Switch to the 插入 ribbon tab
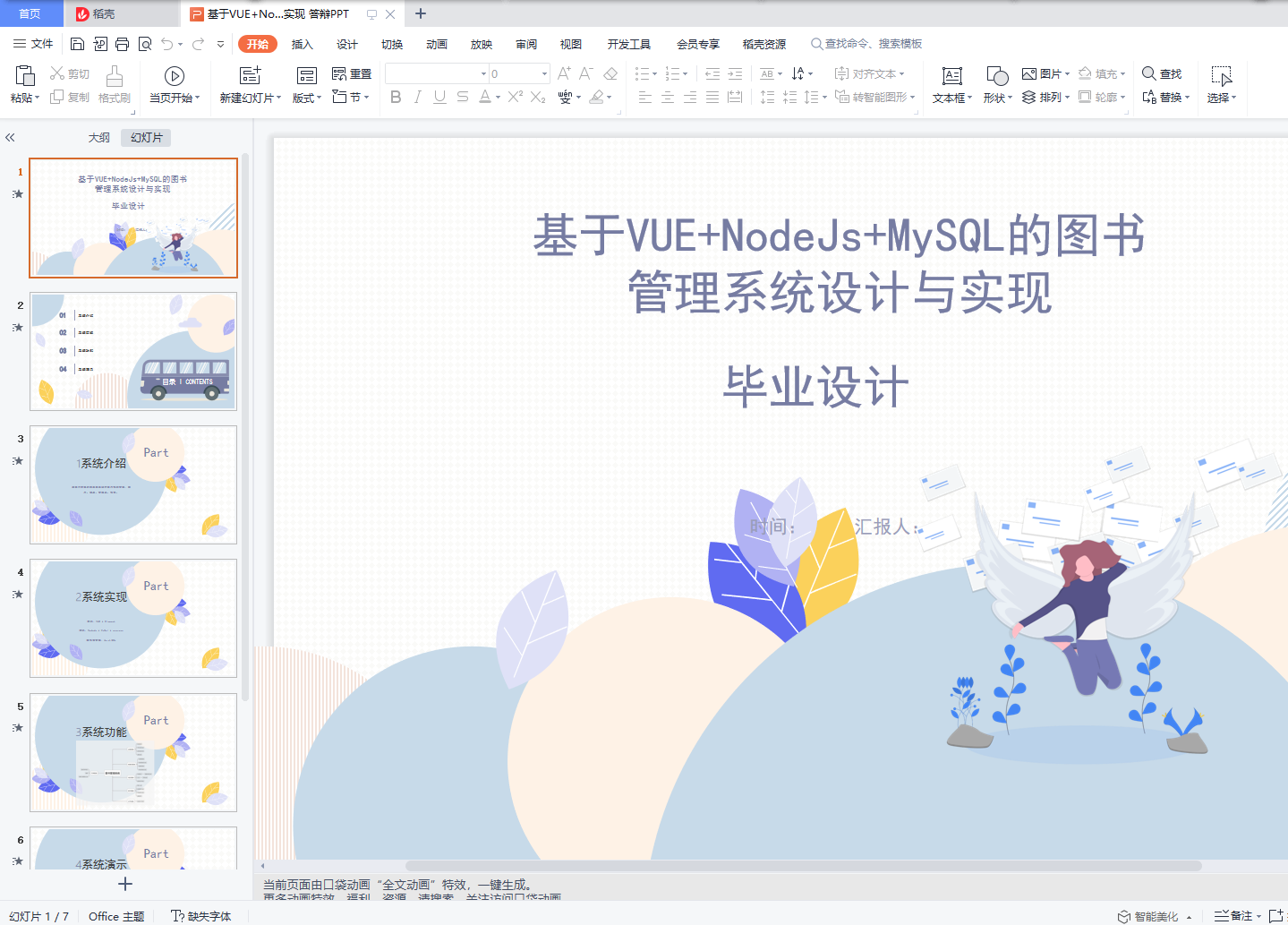 tap(301, 44)
